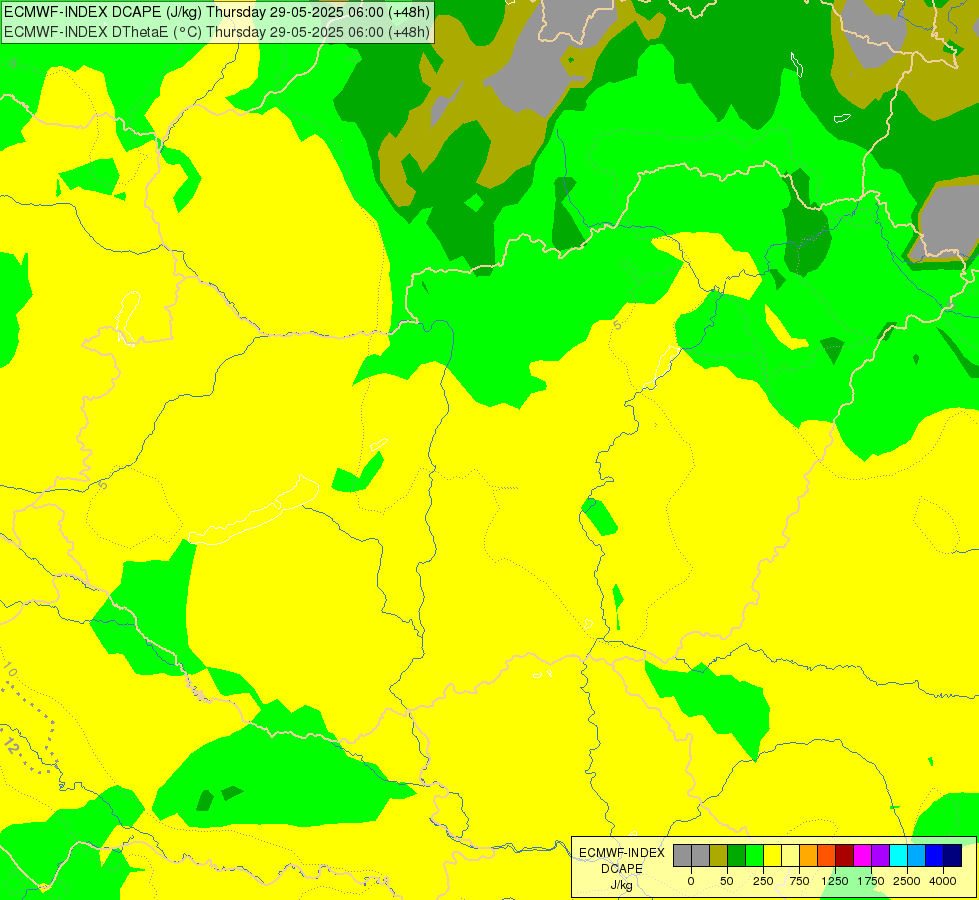Select the dark green legend swatch

pos(737,855)
